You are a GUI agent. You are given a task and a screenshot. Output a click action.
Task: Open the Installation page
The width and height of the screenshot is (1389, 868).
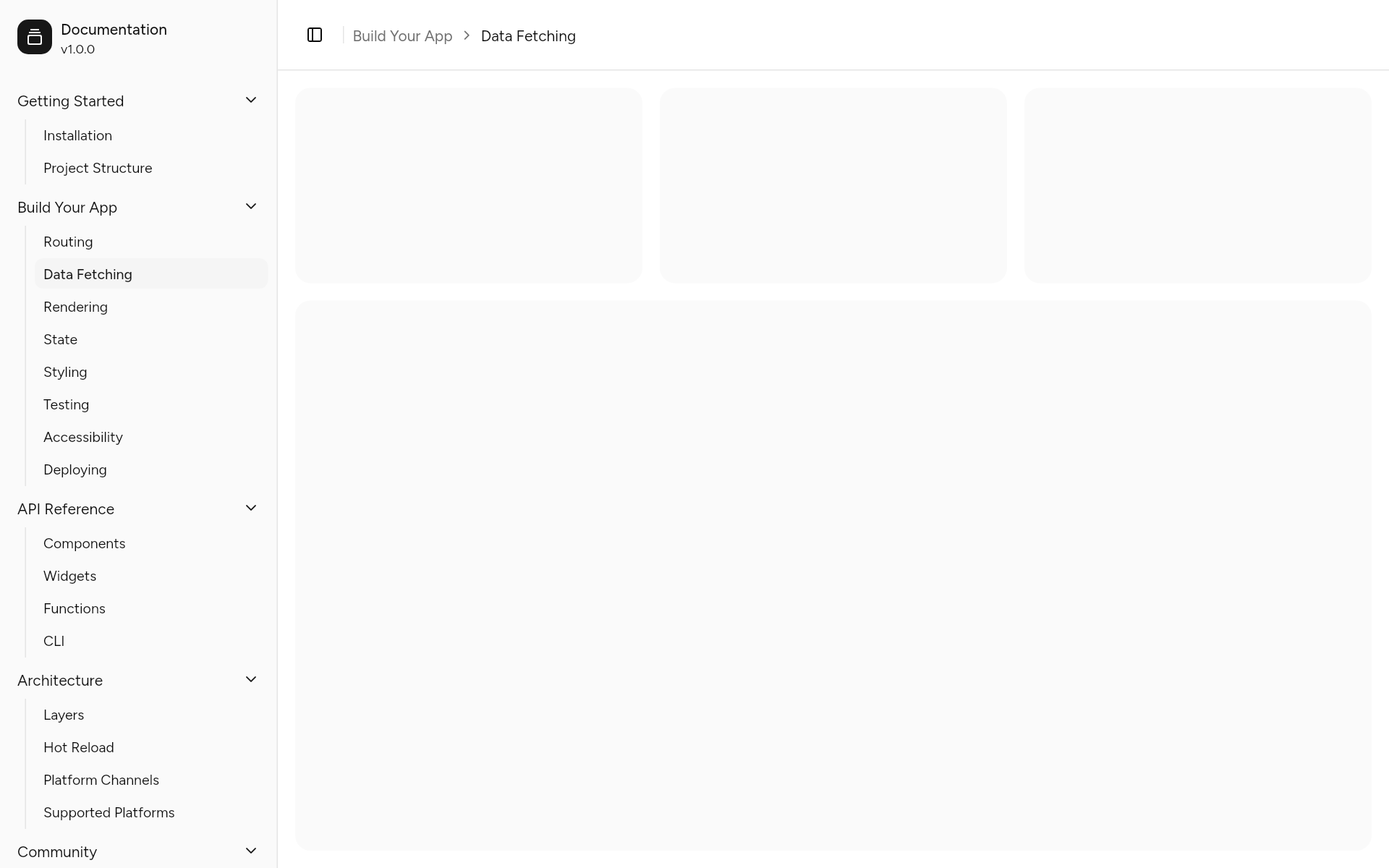(151, 135)
